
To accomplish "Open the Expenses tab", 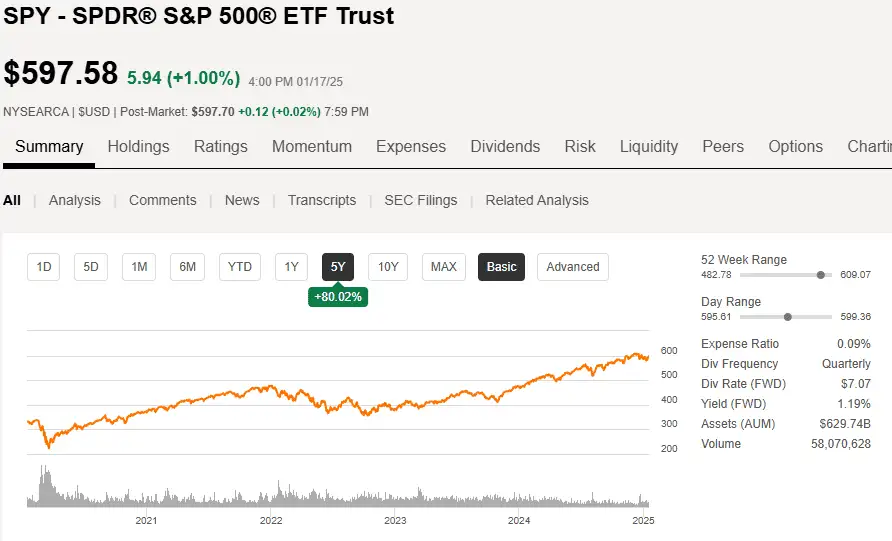I will coord(411,146).
